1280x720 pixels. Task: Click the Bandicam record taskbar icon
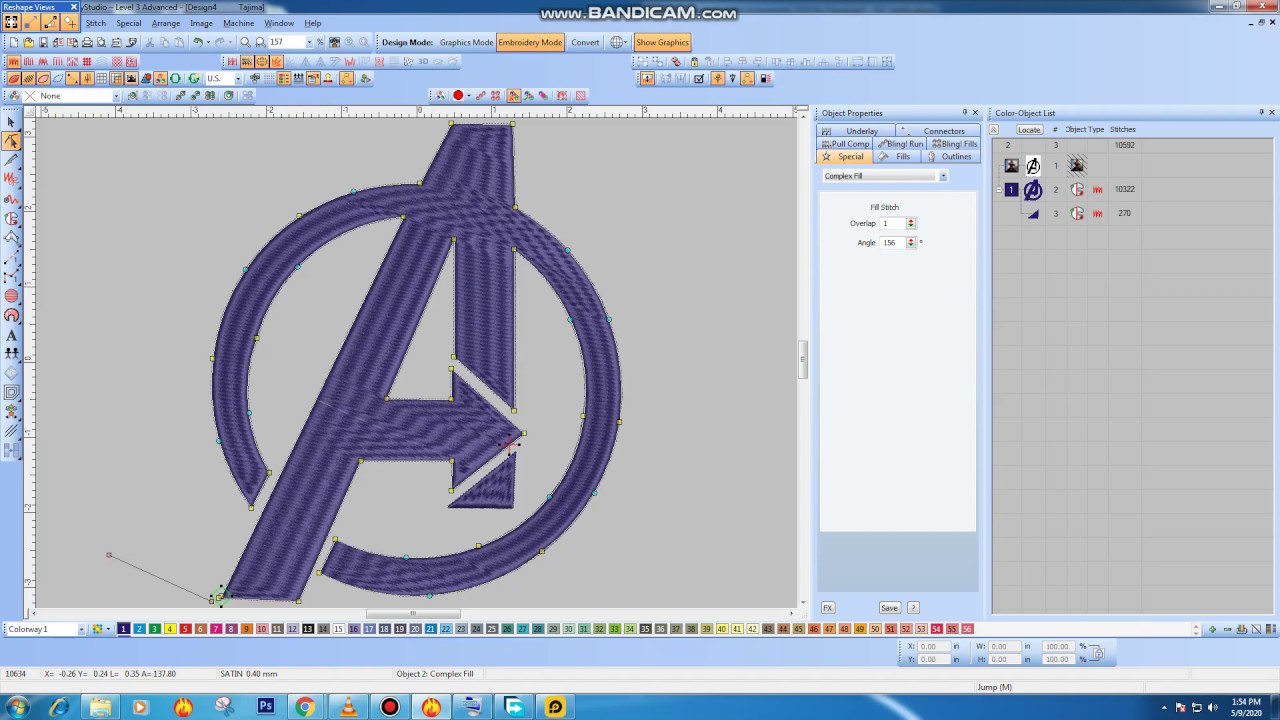point(390,707)
